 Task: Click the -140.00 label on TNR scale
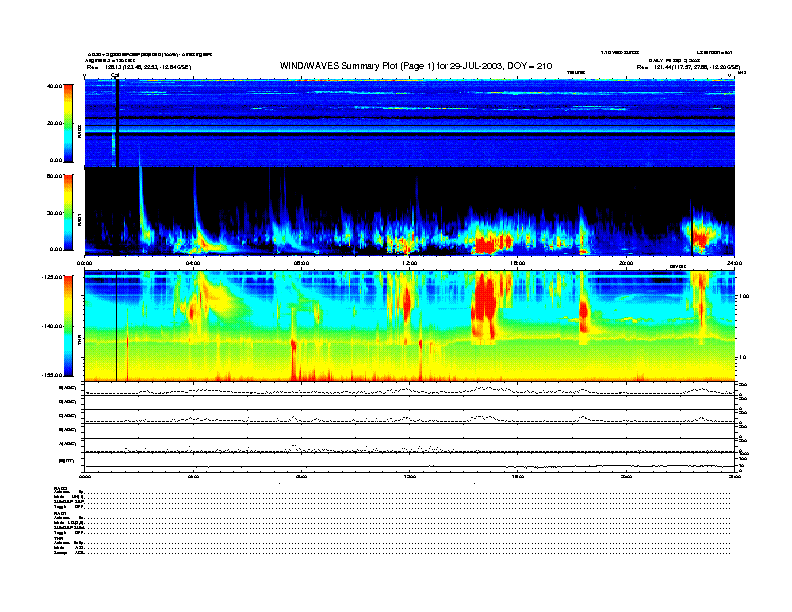[x=53, y=326]
